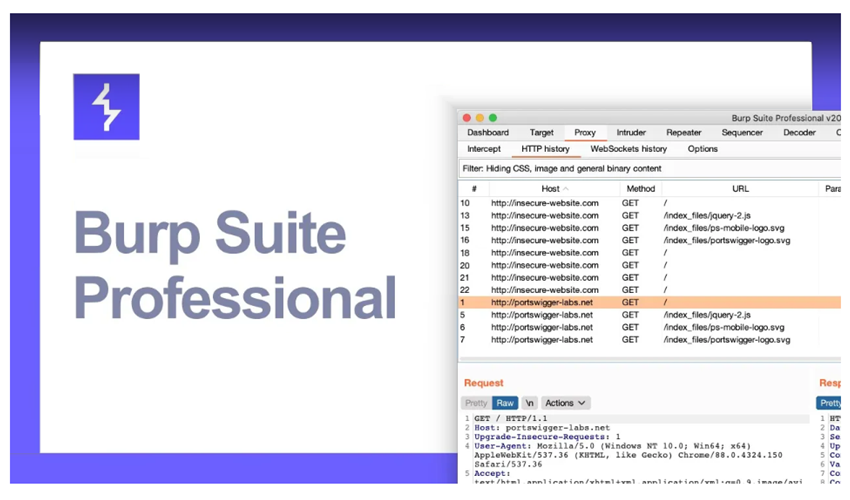Screen dimensions: 850x500
Task: Open the Actions dropdown in Request panel
Action: click(x=565, y=403)
